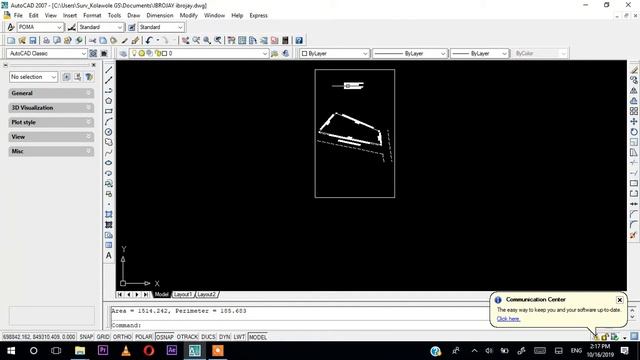Toggle OTRACK in status bar
Image resolution: width=640 pixels, height=360 pixels.
pos(187,337)
